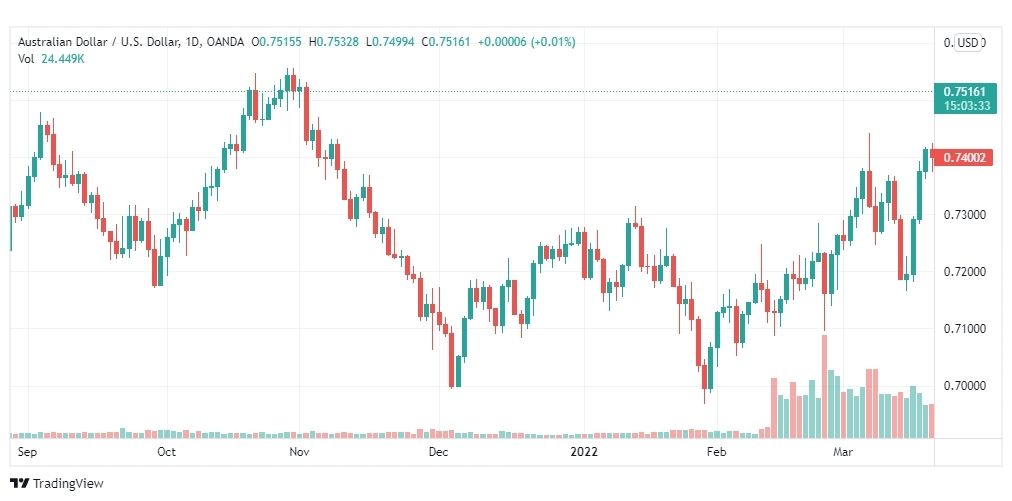Click the green 0.75161 current price label
1012x501 pixels.
tap(965, 92)
